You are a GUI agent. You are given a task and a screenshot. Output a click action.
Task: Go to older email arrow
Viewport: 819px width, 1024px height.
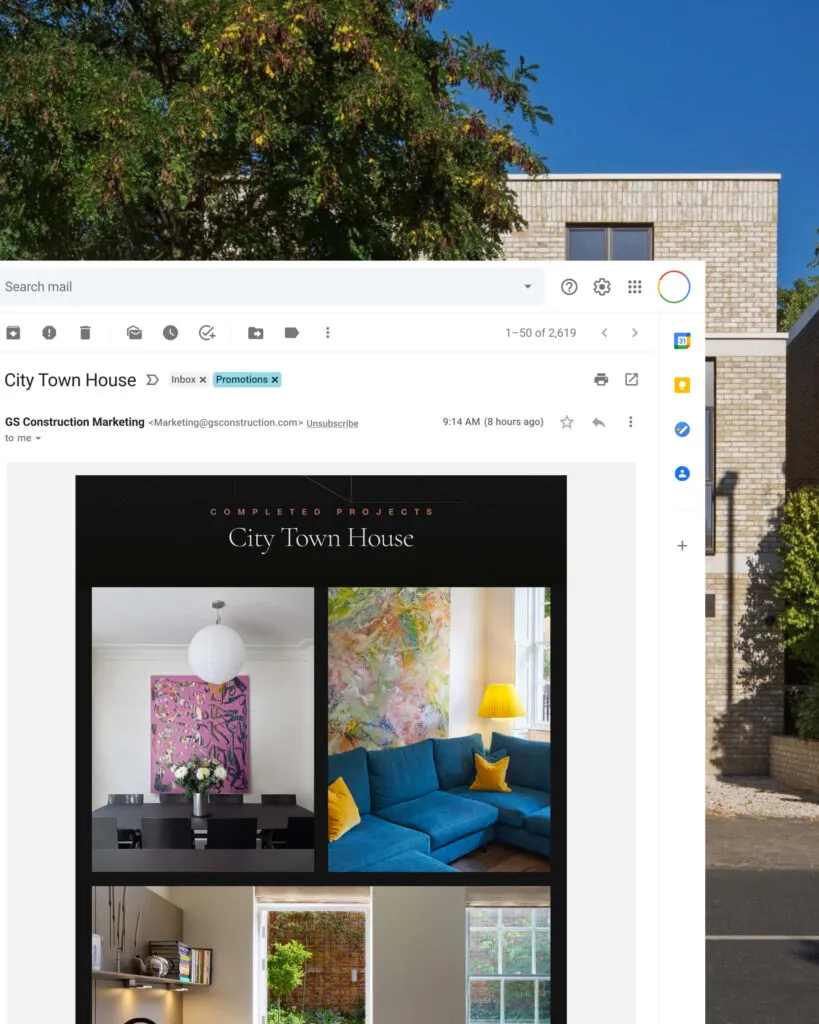[x=635, y=333]
